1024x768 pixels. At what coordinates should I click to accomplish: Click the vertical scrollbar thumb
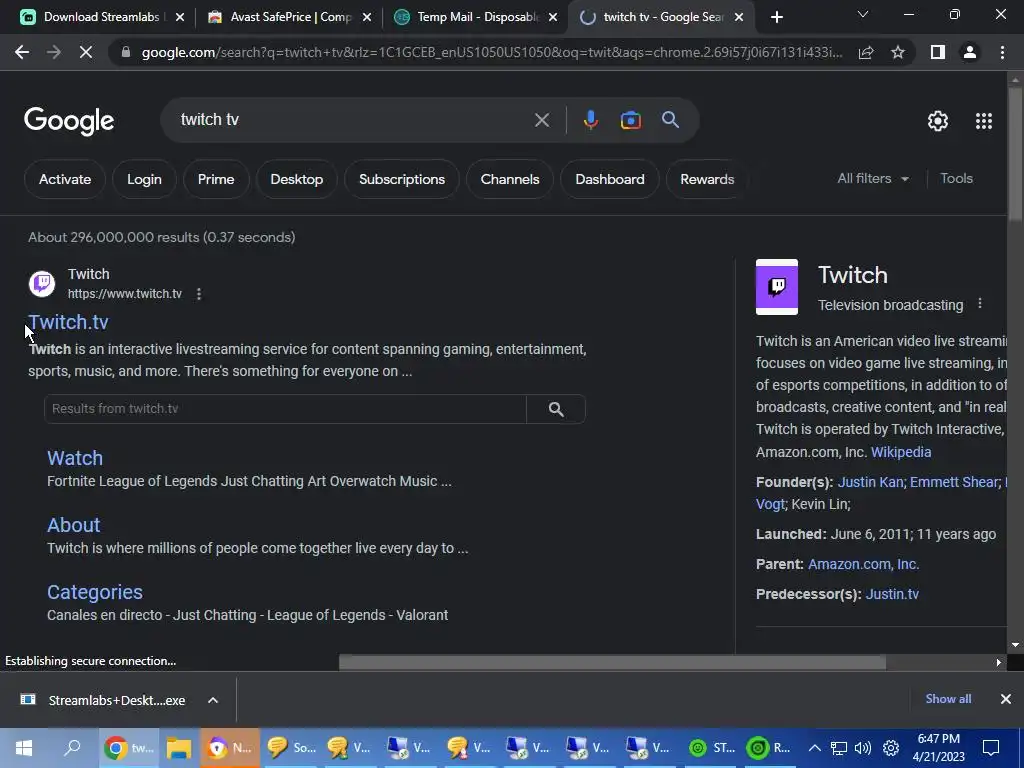[1015, 154]
